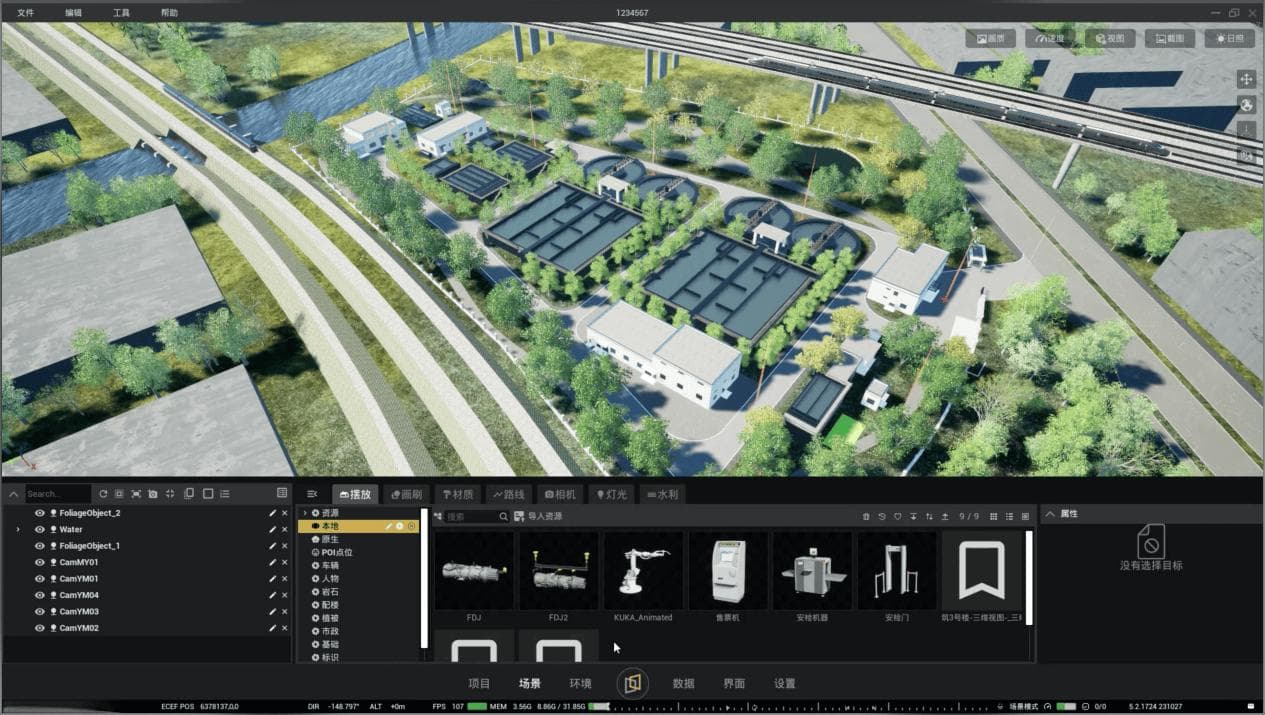Collapse the 属性 properties panel
1265x715 pixels.
(x=1050, y=513)
